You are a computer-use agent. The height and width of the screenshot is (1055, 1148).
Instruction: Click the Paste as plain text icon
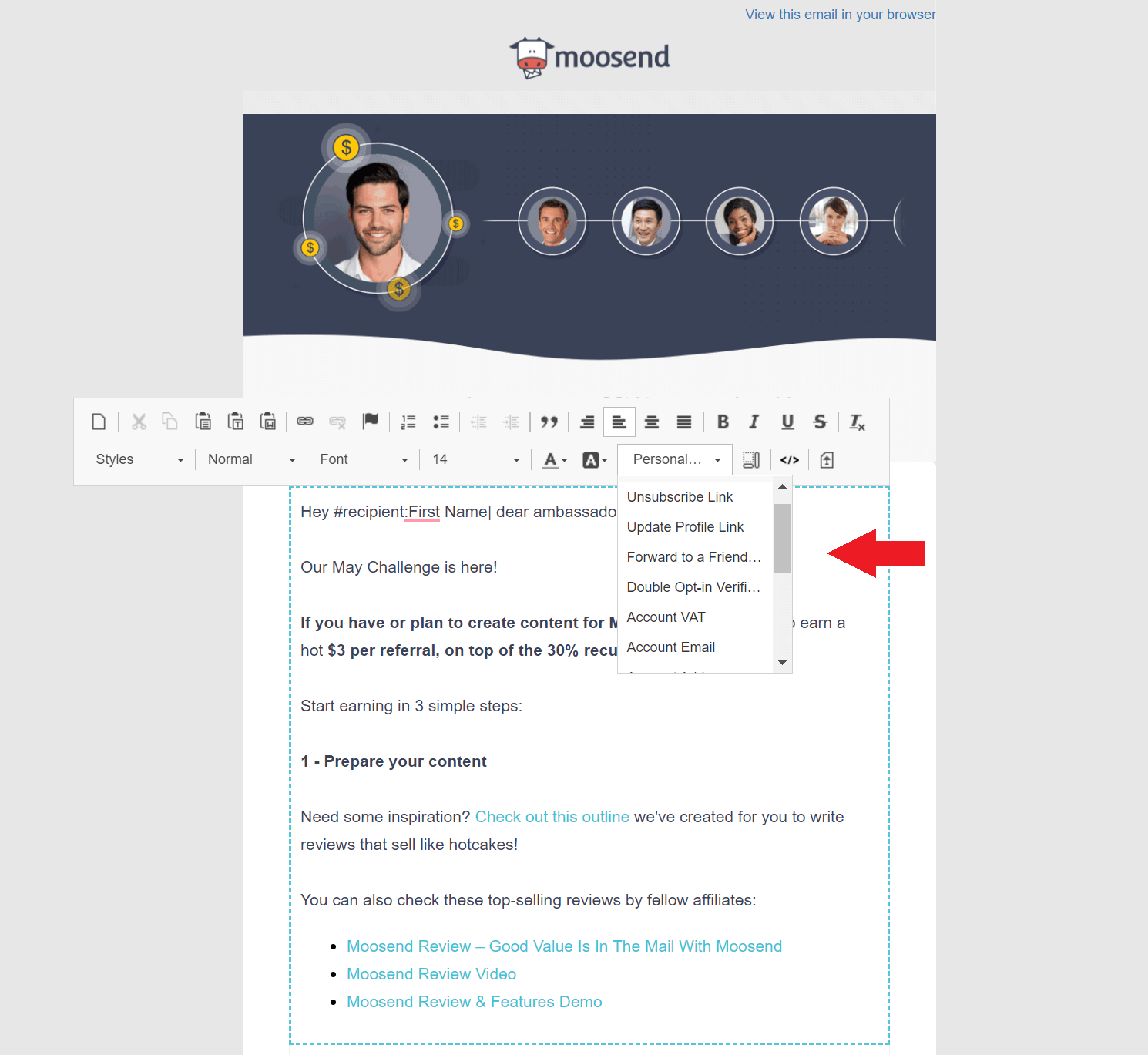pos(235,422)
